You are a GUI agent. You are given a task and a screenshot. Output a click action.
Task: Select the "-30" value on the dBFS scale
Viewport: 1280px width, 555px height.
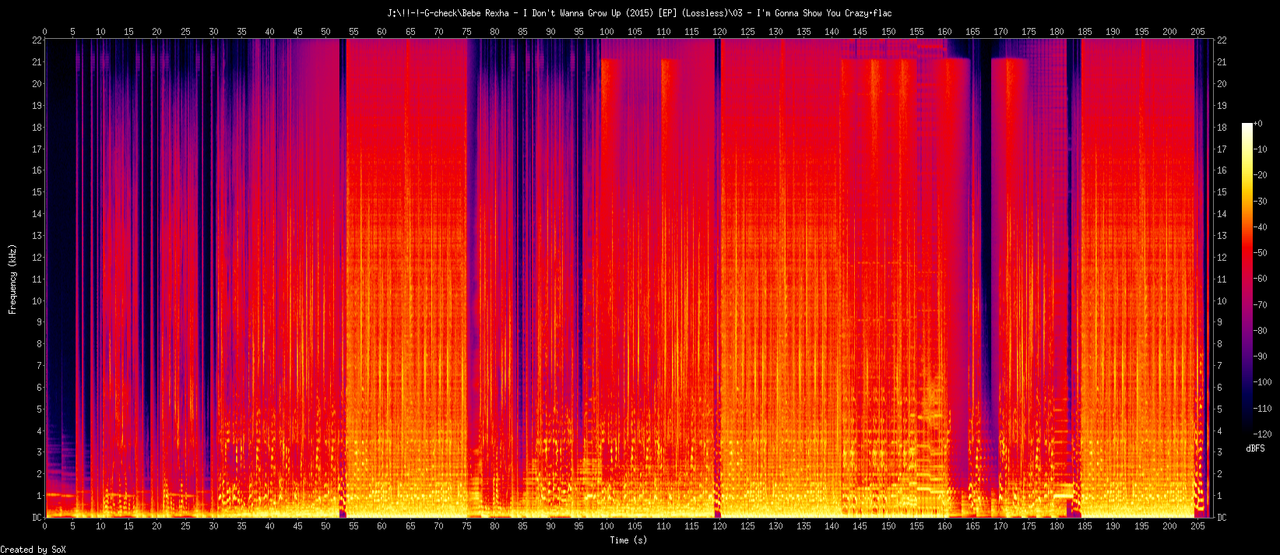click(1263, 201)
